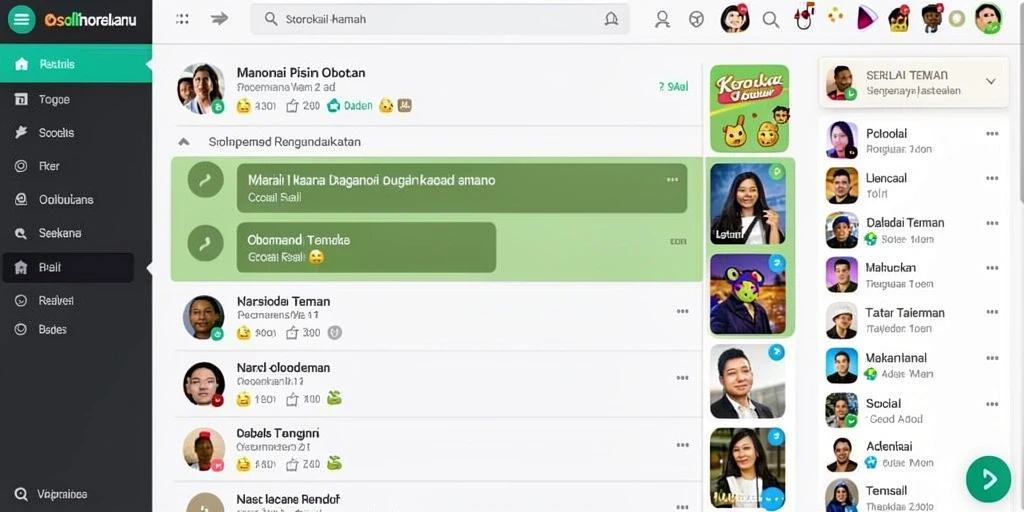Click the Daden label on Manonai post
Screen dimensions: 1024x512
[358, 106]
